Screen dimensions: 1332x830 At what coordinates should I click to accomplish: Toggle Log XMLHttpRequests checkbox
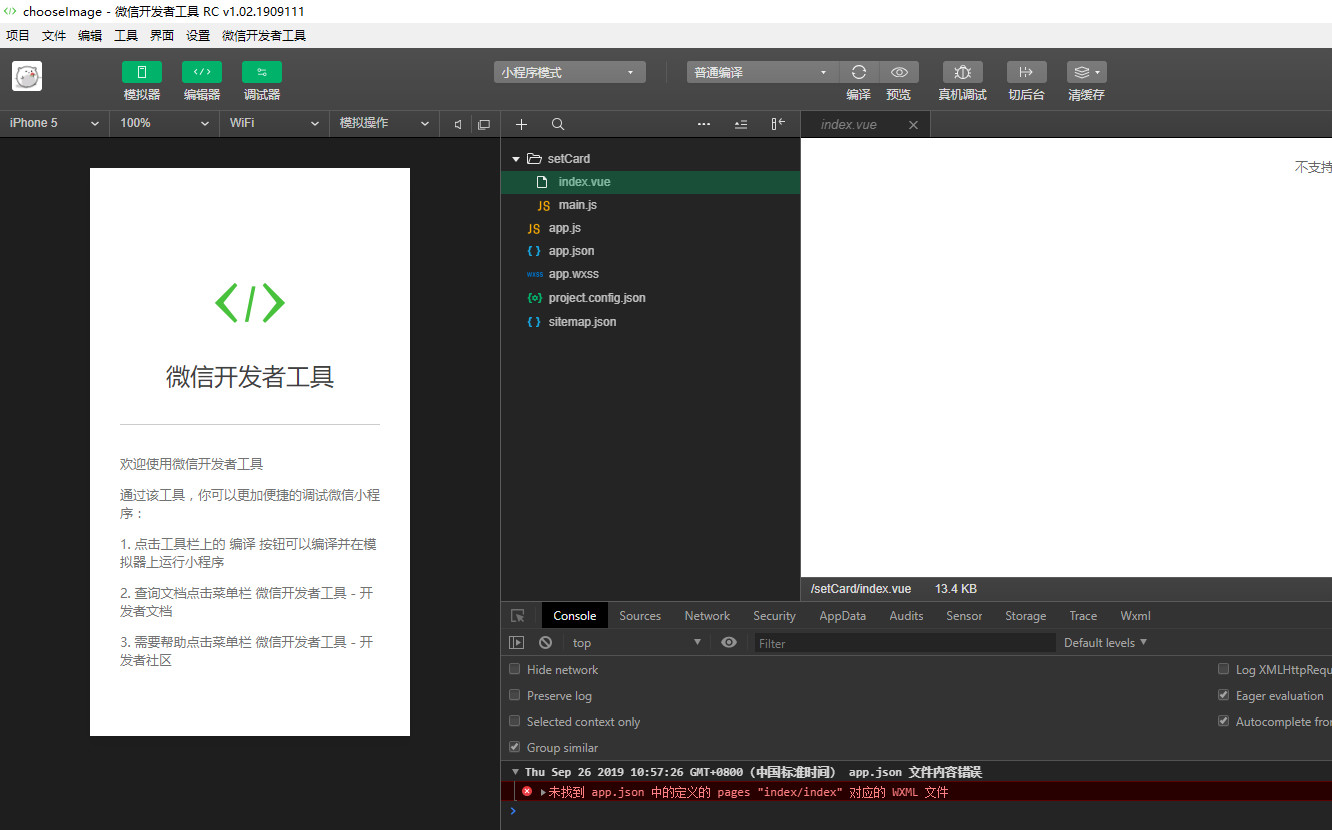1223,669
